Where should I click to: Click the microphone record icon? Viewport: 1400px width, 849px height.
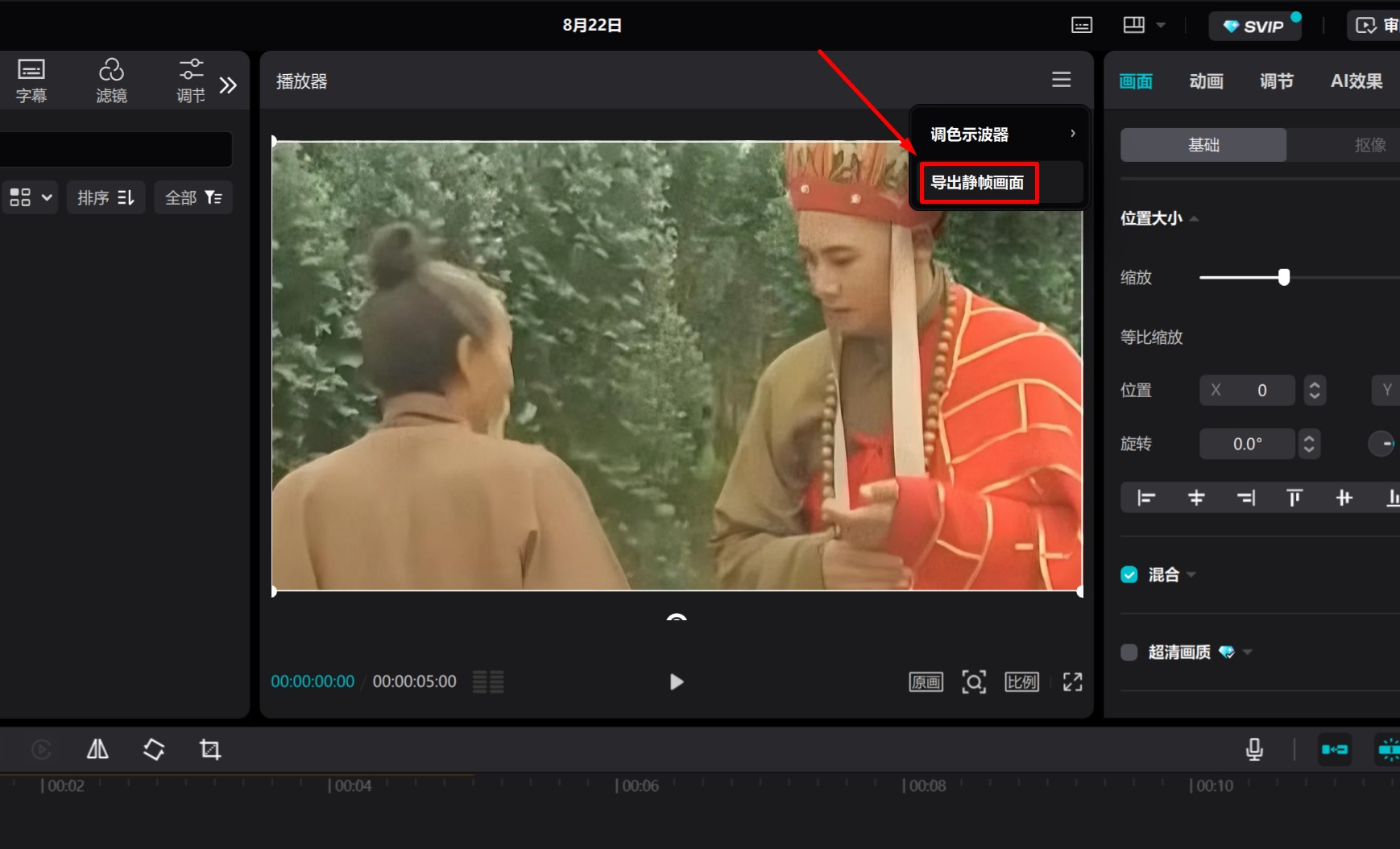point(1254,750)
